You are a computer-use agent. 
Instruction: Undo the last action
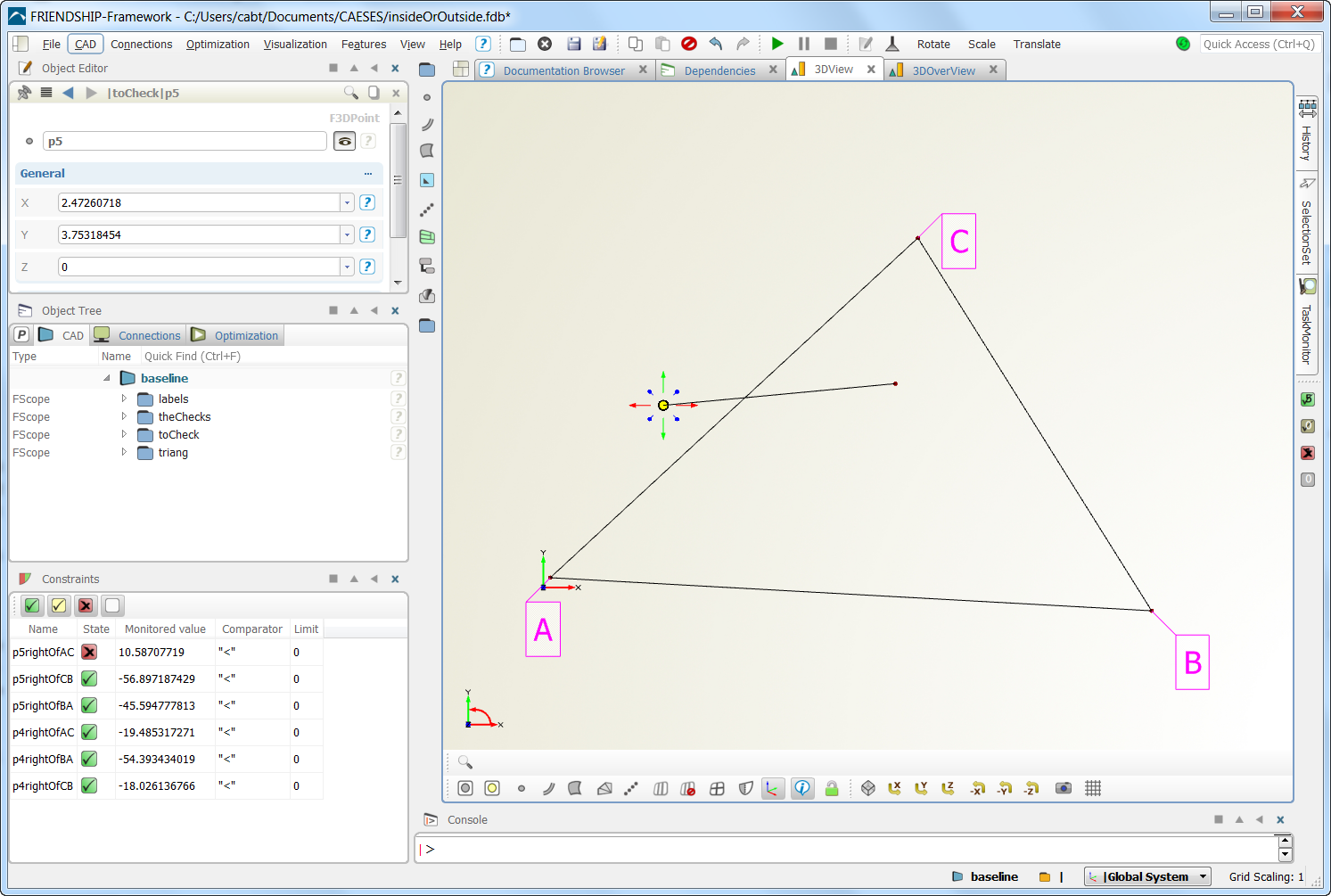click(716, 44)
